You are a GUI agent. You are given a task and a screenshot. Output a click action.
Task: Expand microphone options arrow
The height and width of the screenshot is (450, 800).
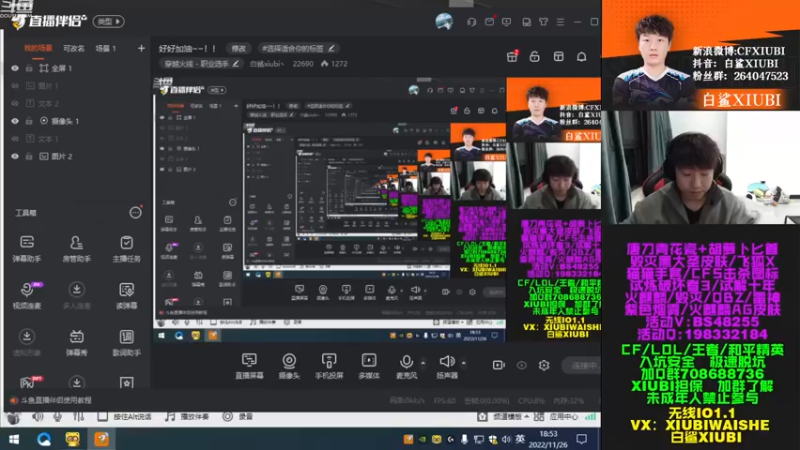(x=423, y=363)
